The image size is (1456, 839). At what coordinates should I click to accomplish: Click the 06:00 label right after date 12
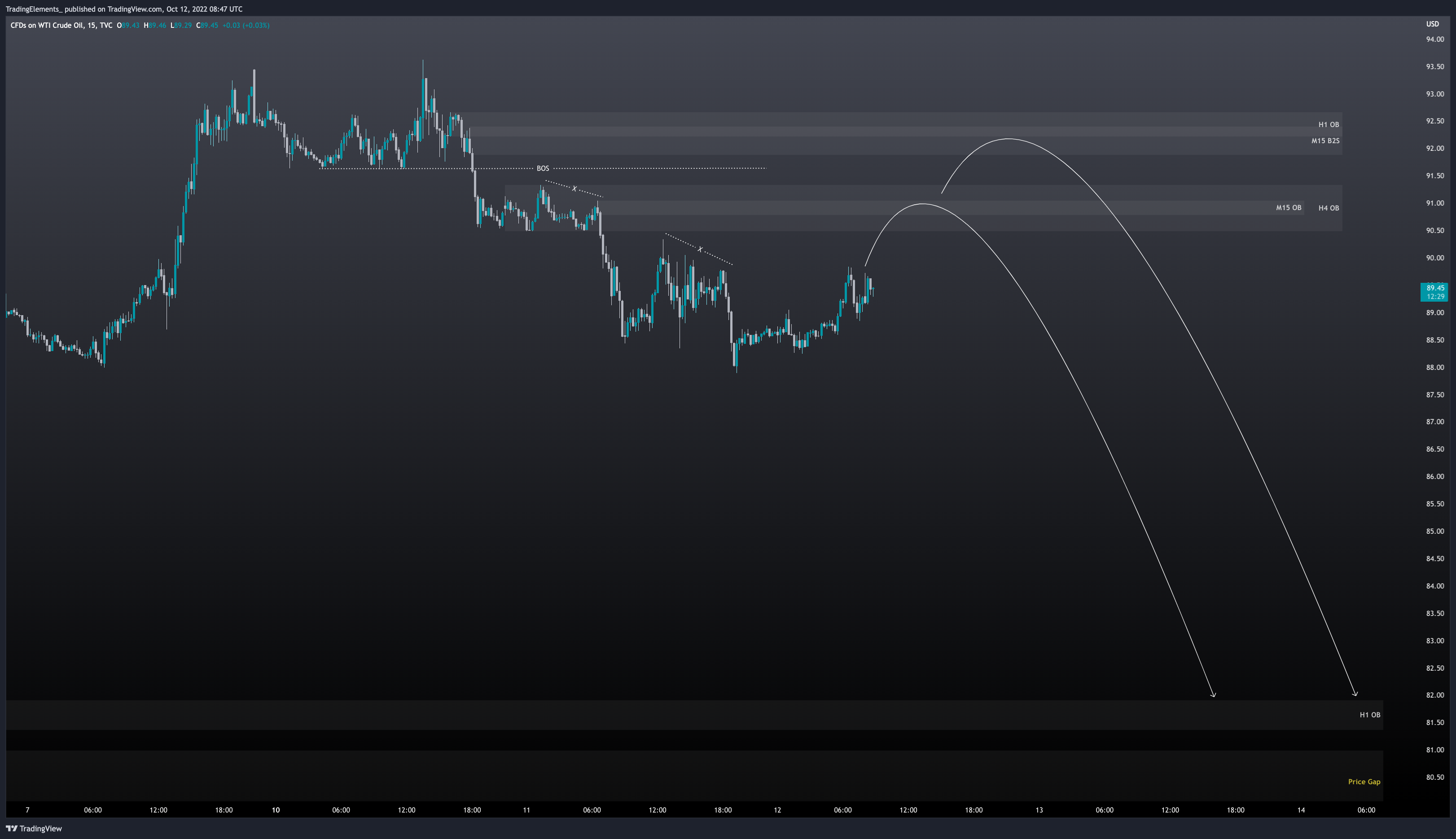842,810
